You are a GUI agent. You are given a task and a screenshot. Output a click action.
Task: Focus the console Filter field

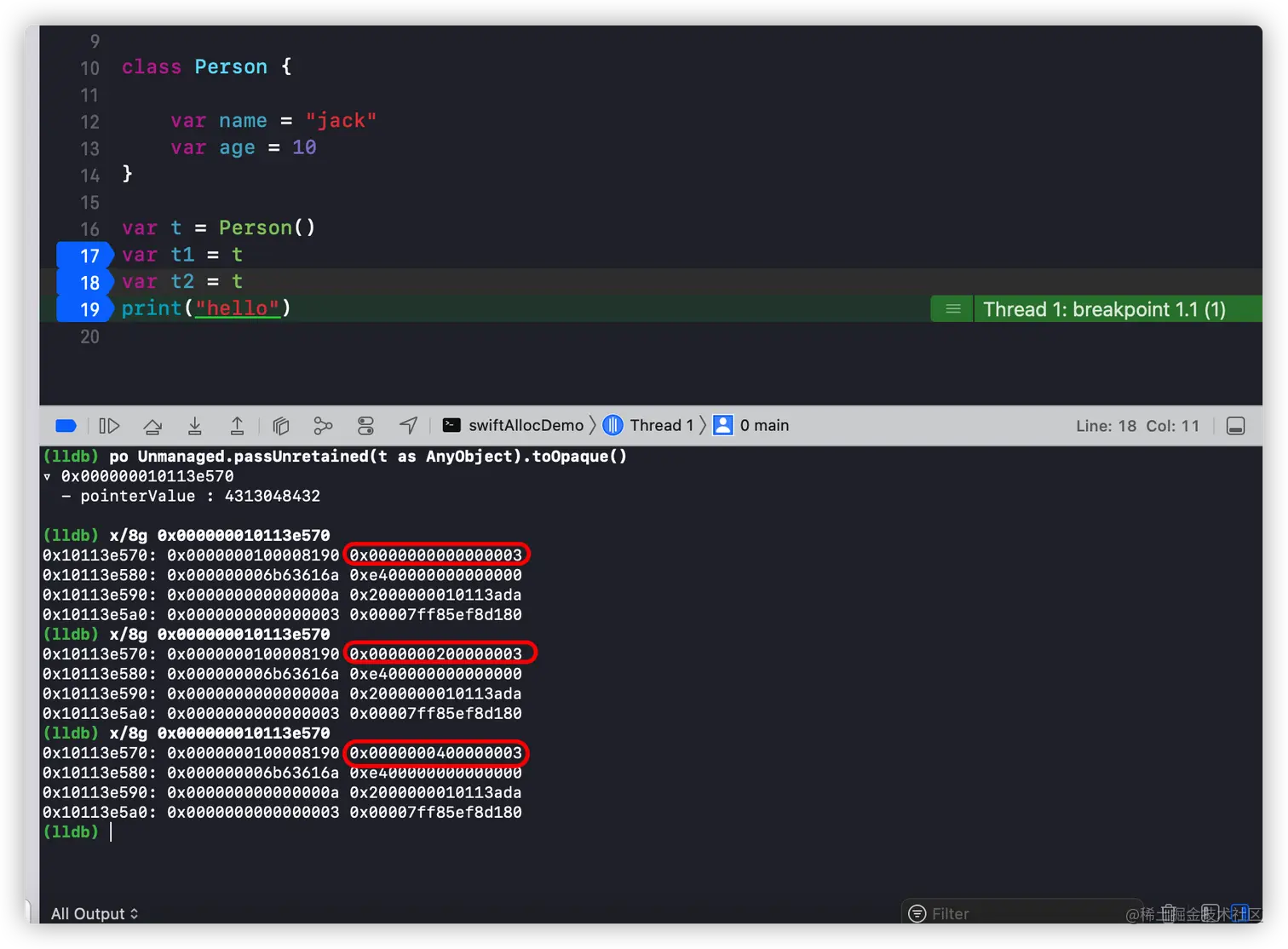1021,913
